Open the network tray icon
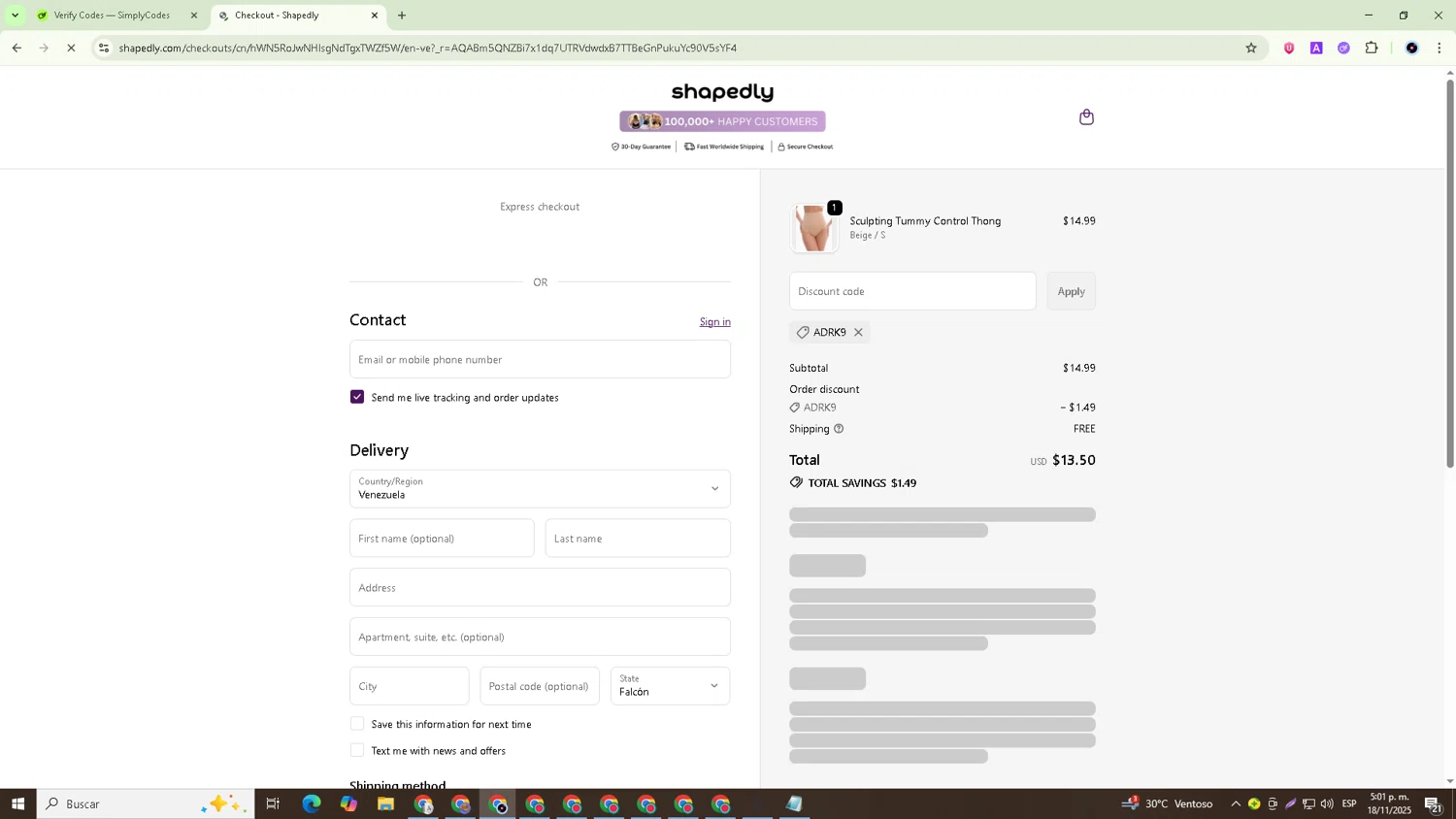1456x819 pixels. coord(1308,803)
